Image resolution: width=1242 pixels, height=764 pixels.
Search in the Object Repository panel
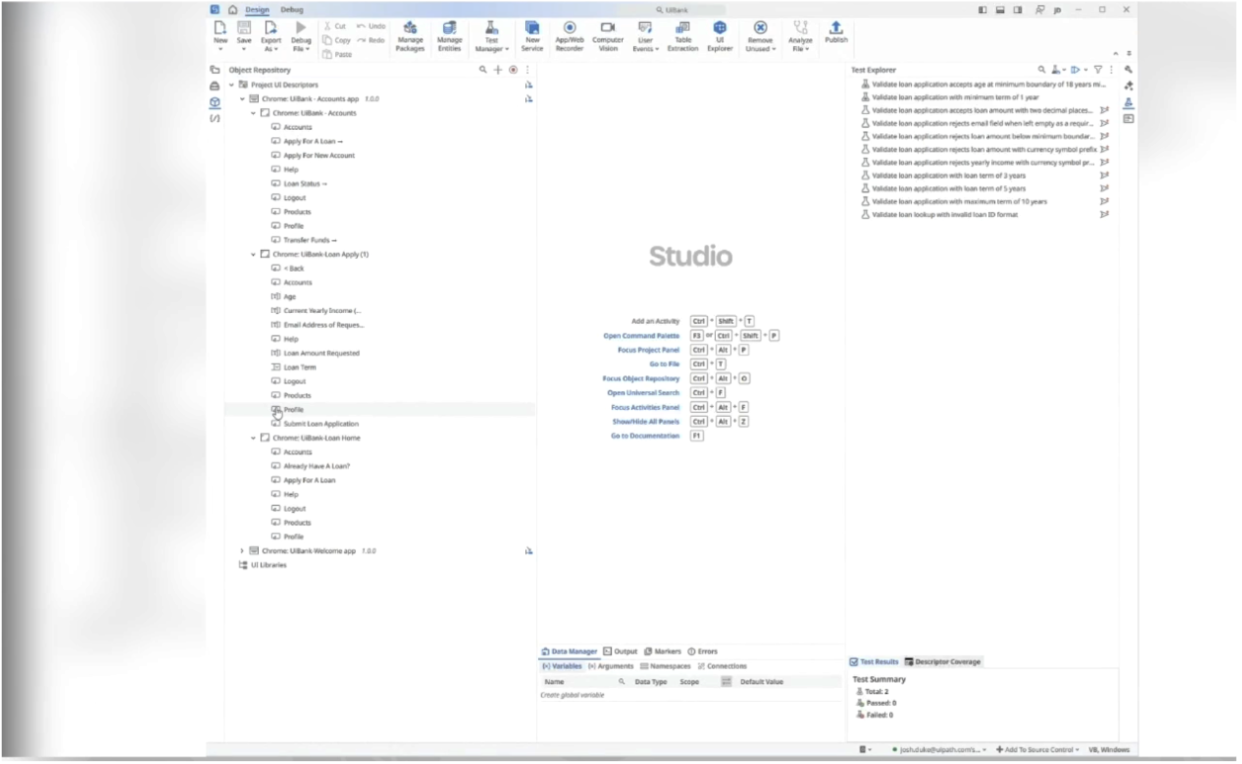coord(483,70)
